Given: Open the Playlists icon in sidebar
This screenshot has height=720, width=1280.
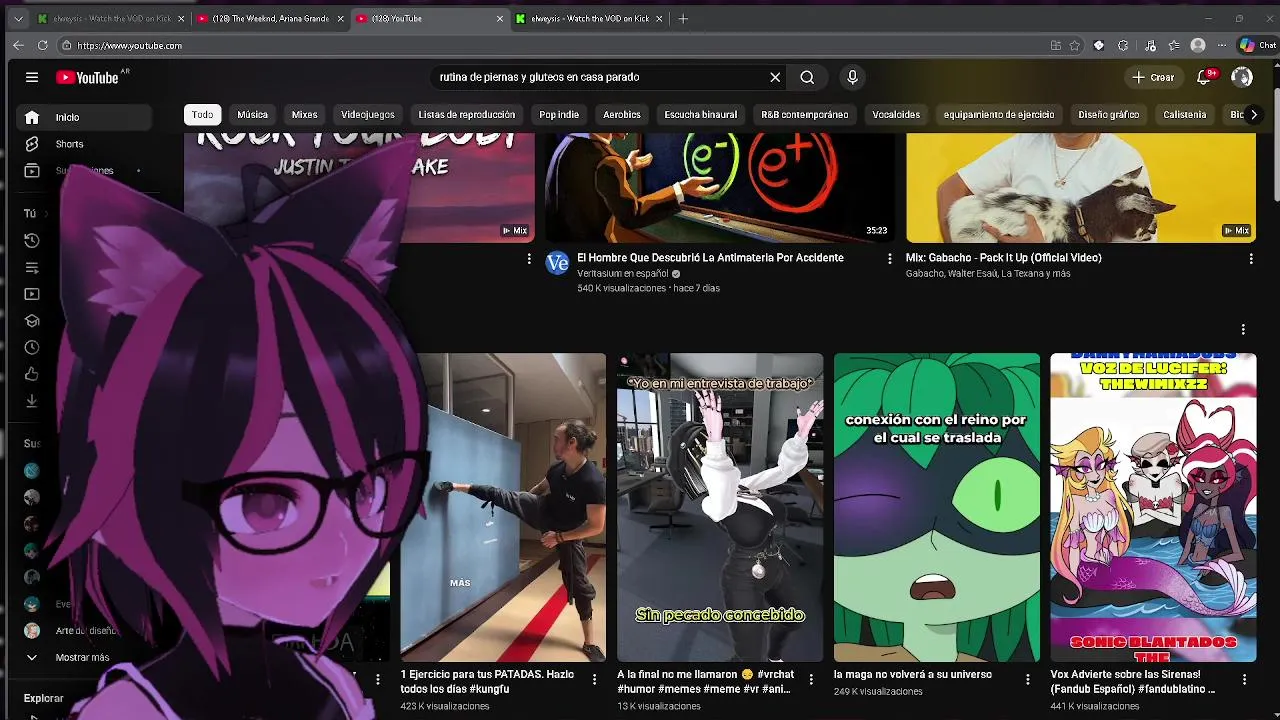Looking at the screenshot, I should 32,267.
